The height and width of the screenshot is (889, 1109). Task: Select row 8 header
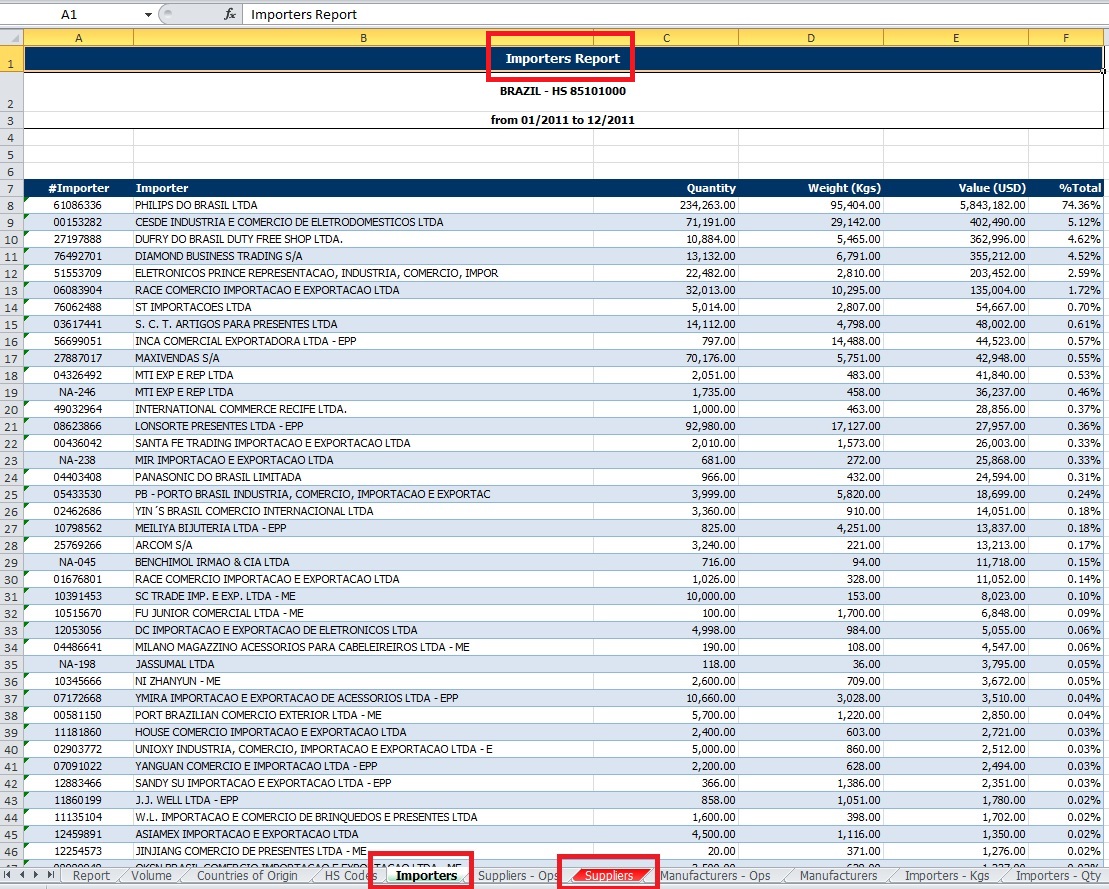[x=12, y=205]
